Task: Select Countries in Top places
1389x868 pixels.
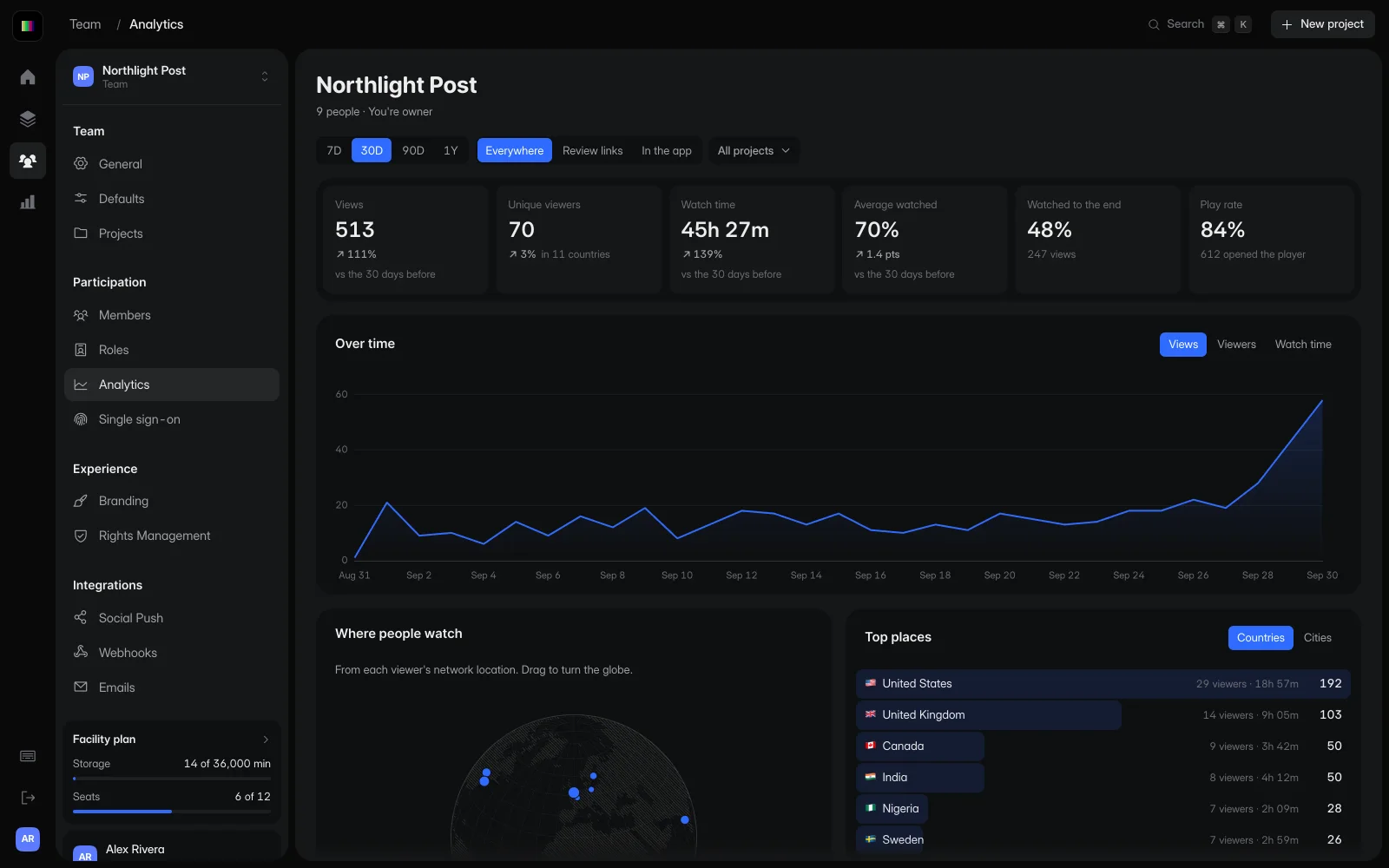Action: pyautogui.click(x=1261, y=638)
